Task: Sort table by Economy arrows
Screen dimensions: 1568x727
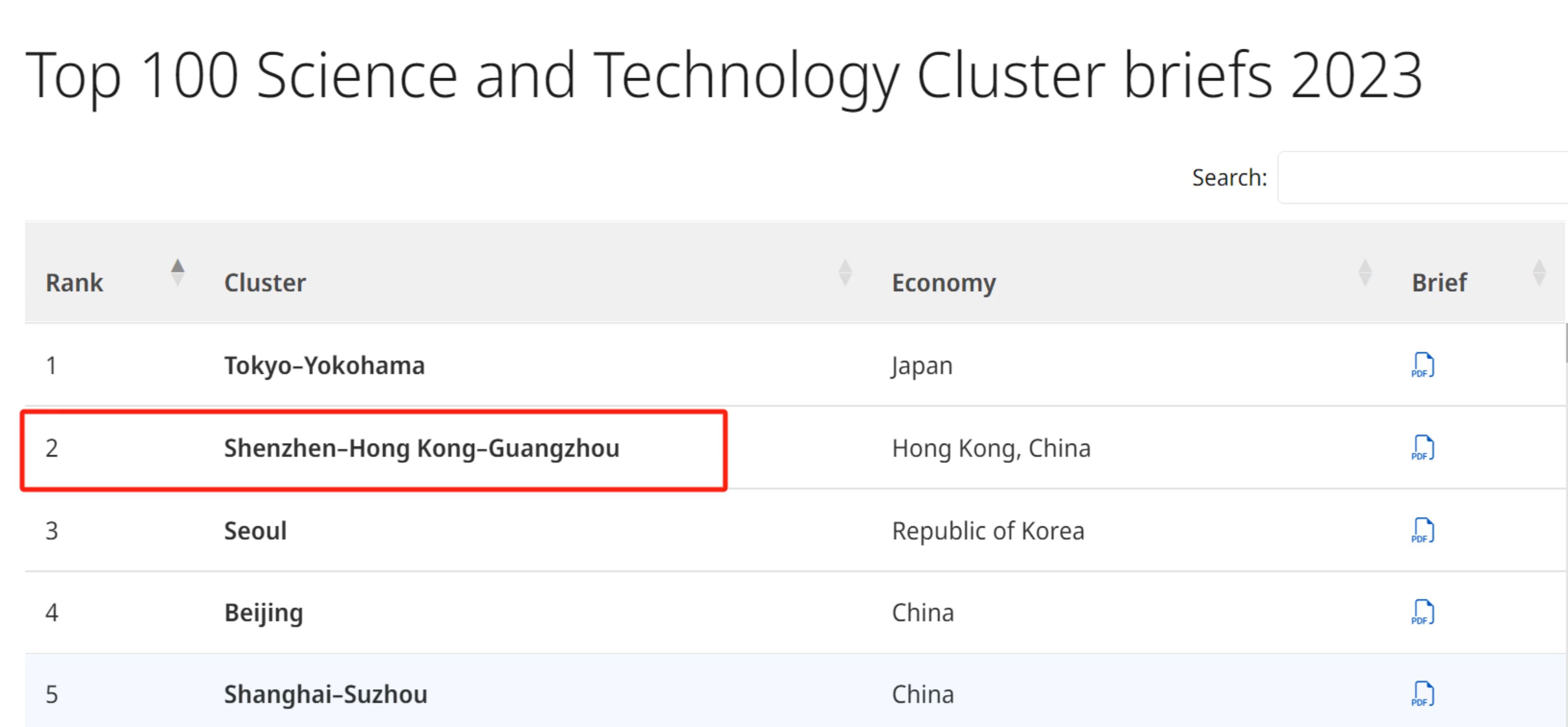Action: [1365, 272]
